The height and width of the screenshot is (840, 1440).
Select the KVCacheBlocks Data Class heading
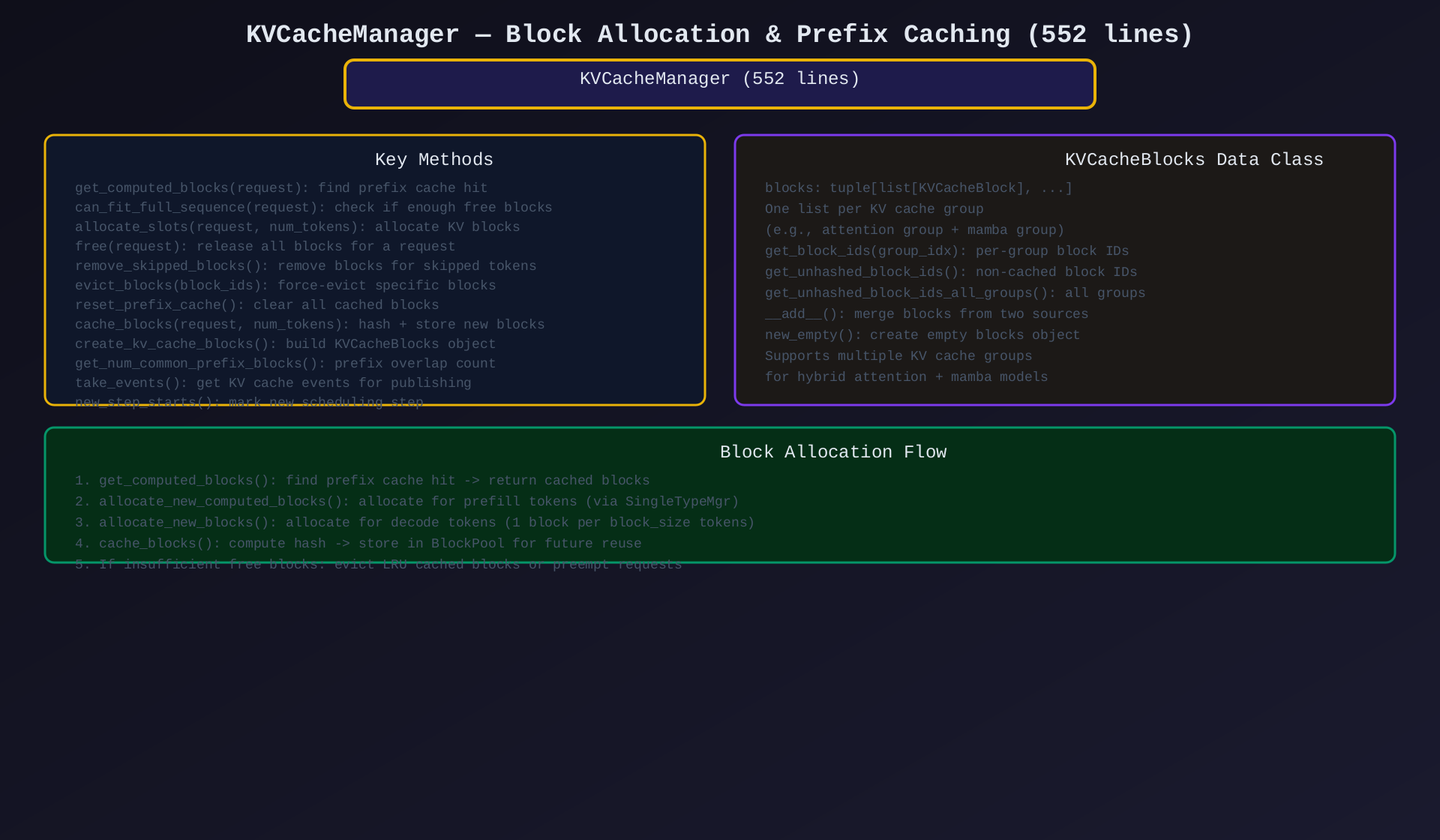click(x=1193, y=159)
